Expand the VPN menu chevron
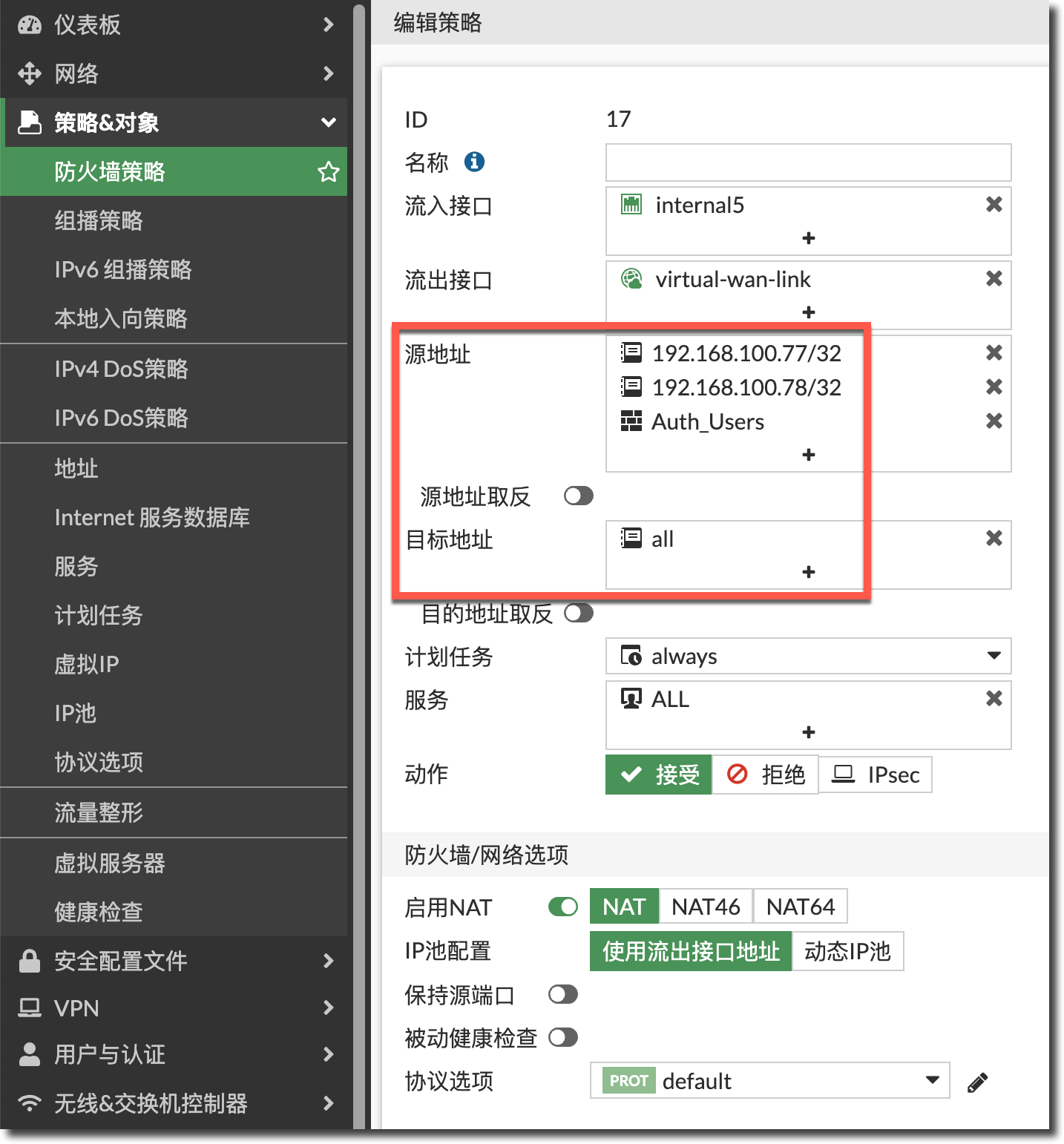This screenshot has width=1064, height=1144. (328, 1007)
